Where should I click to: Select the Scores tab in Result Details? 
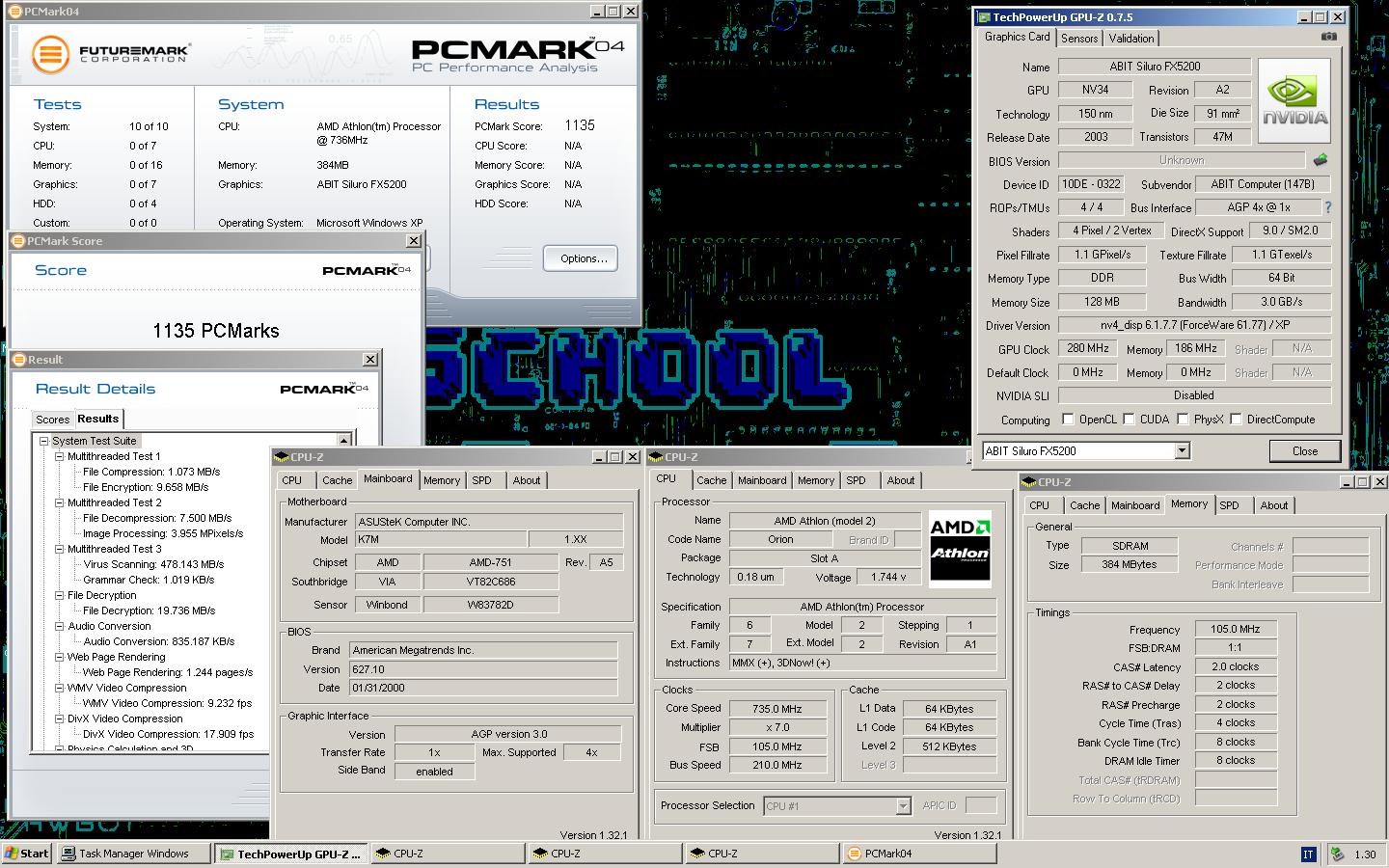coord(52,420)
